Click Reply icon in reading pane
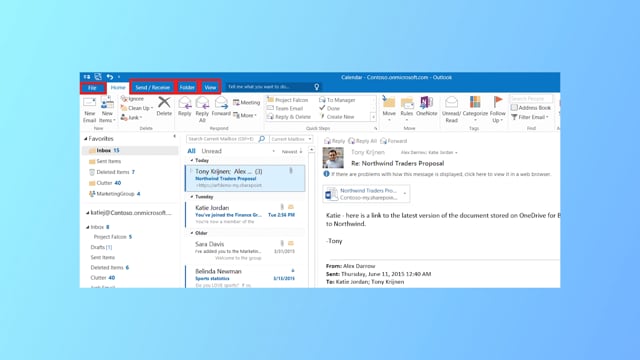Screen dimensions: 640x360 coord(334,141)
